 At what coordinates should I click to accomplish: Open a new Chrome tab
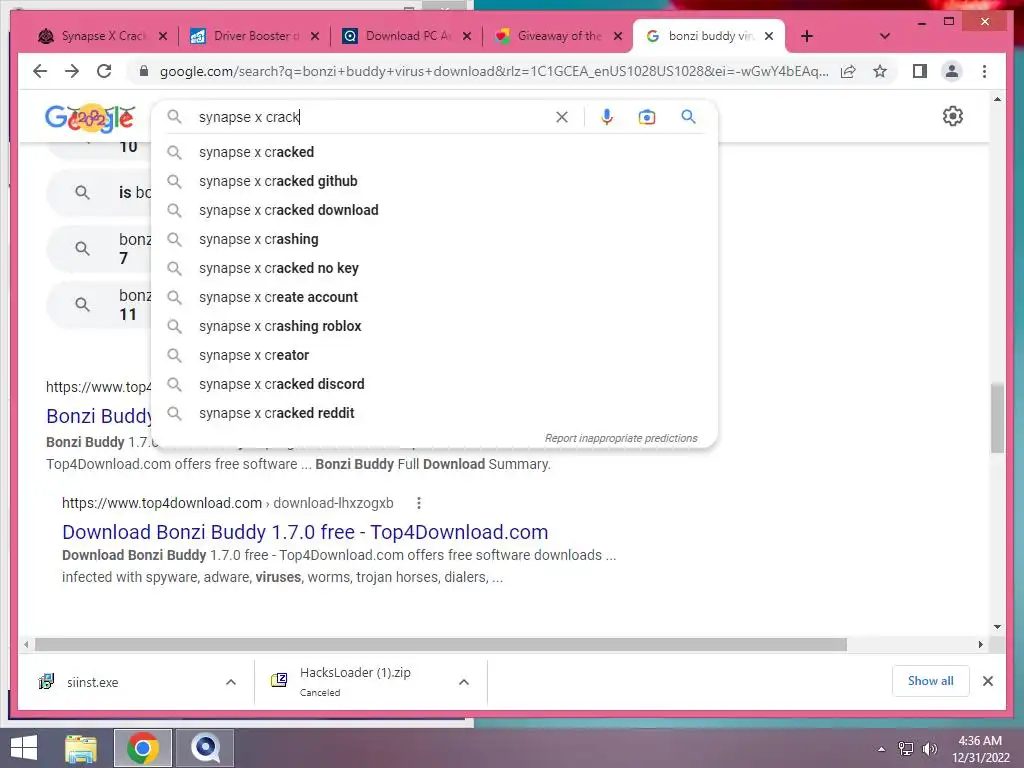coord(807,36)
